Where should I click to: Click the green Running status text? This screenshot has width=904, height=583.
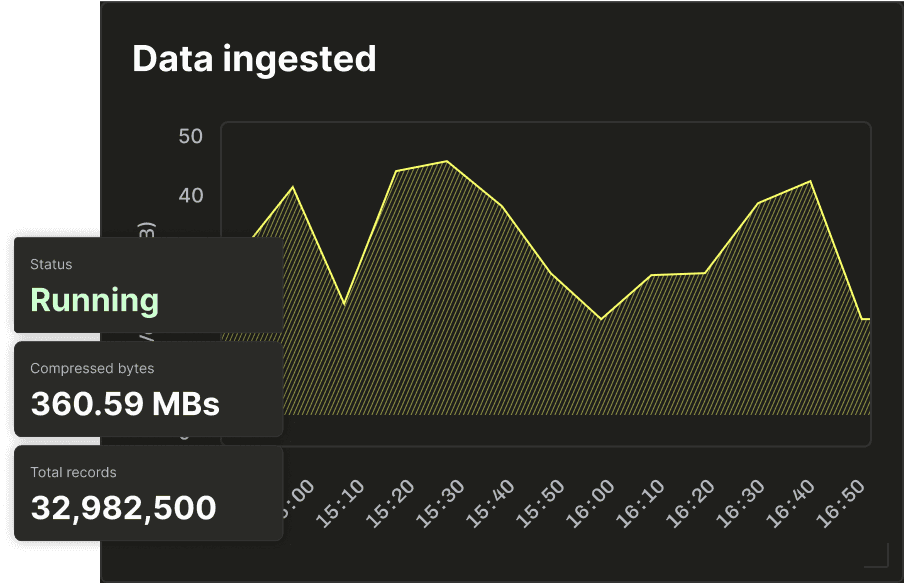pos(95,300)
